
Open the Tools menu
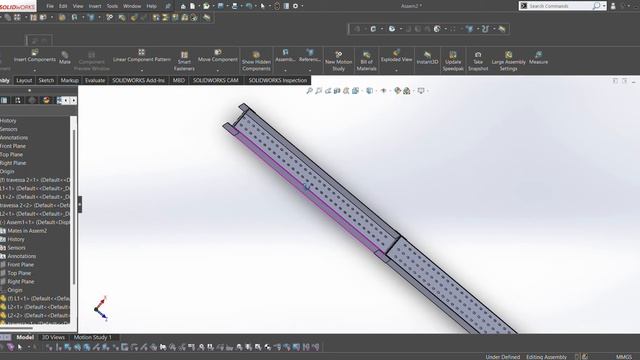click(x=112, y=6)
